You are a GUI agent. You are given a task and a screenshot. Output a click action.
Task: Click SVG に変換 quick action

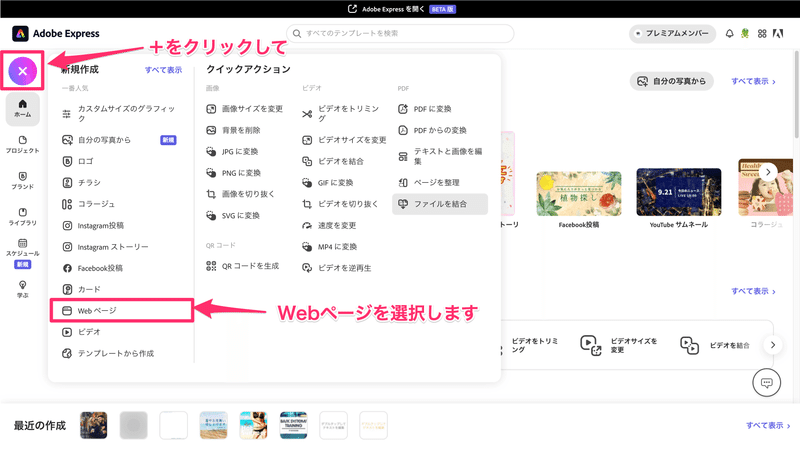click(233, 215)
